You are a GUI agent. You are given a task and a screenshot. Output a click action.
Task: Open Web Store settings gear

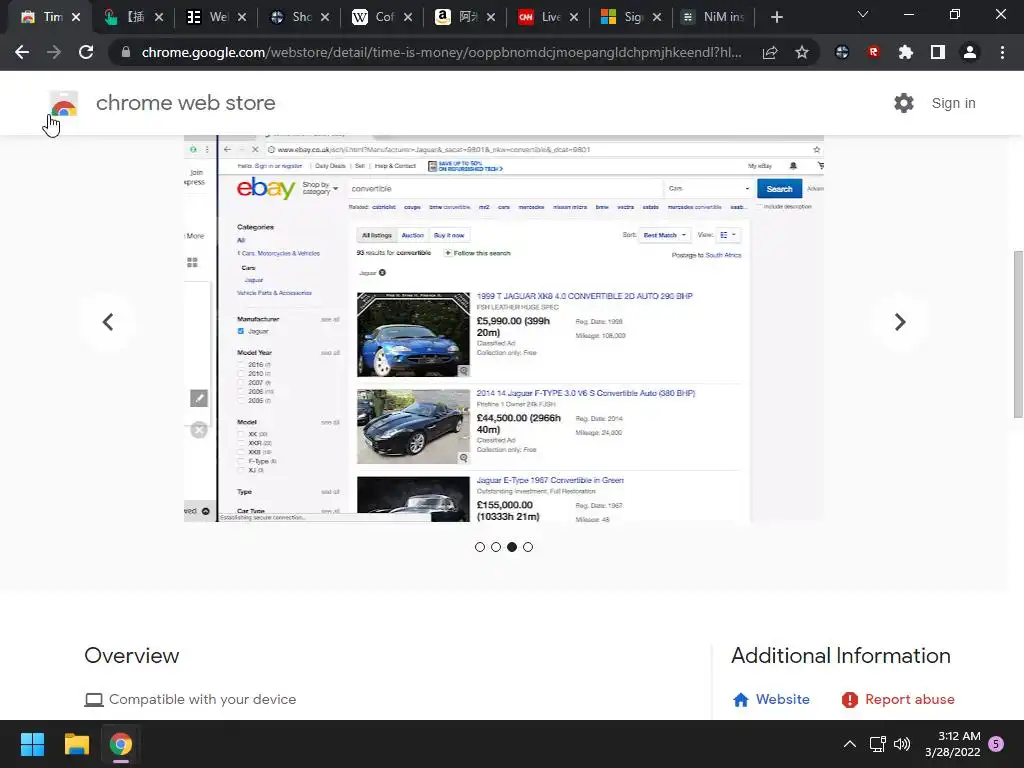click(x=904, y=103)
